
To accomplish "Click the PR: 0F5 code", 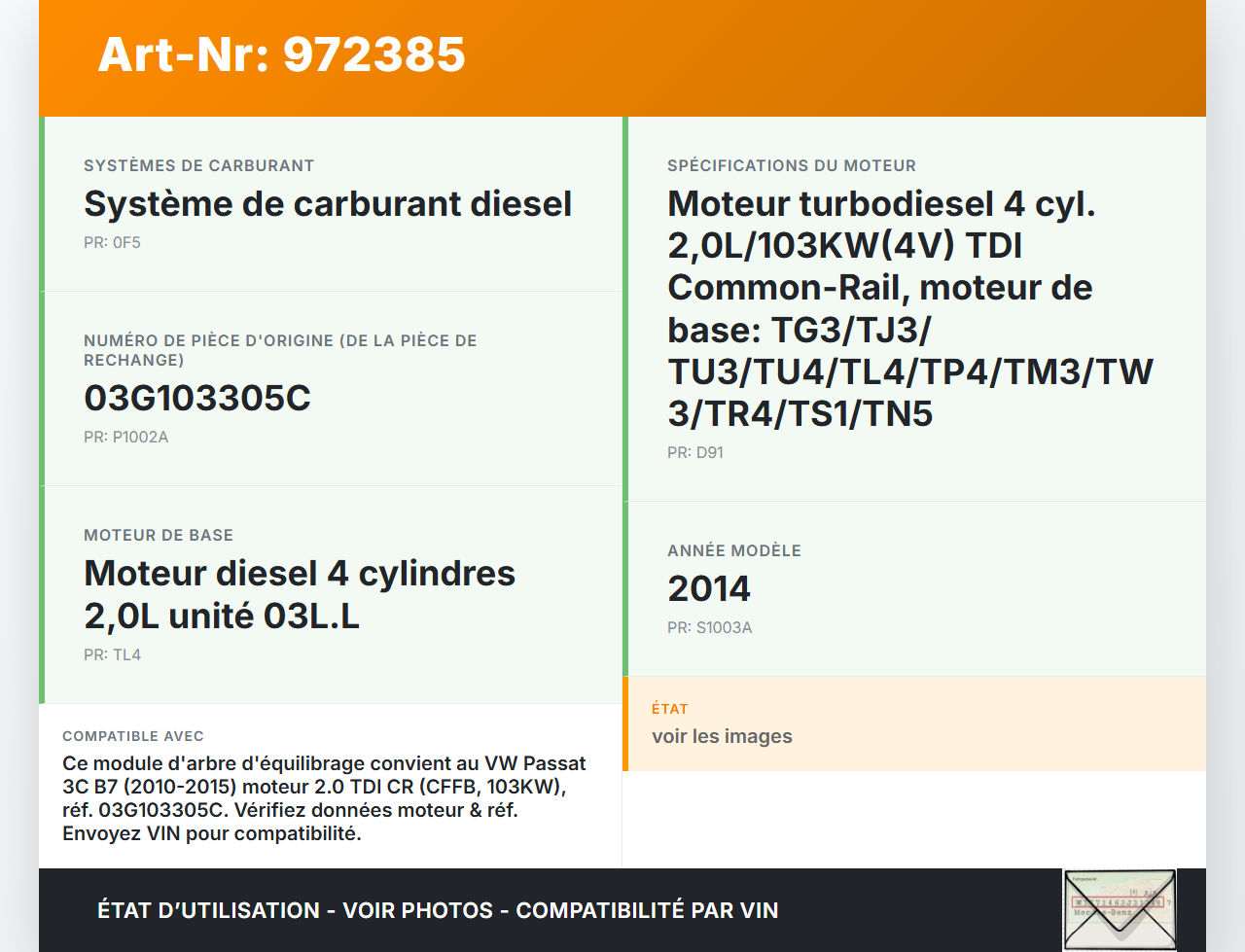I will pos(112,242).
